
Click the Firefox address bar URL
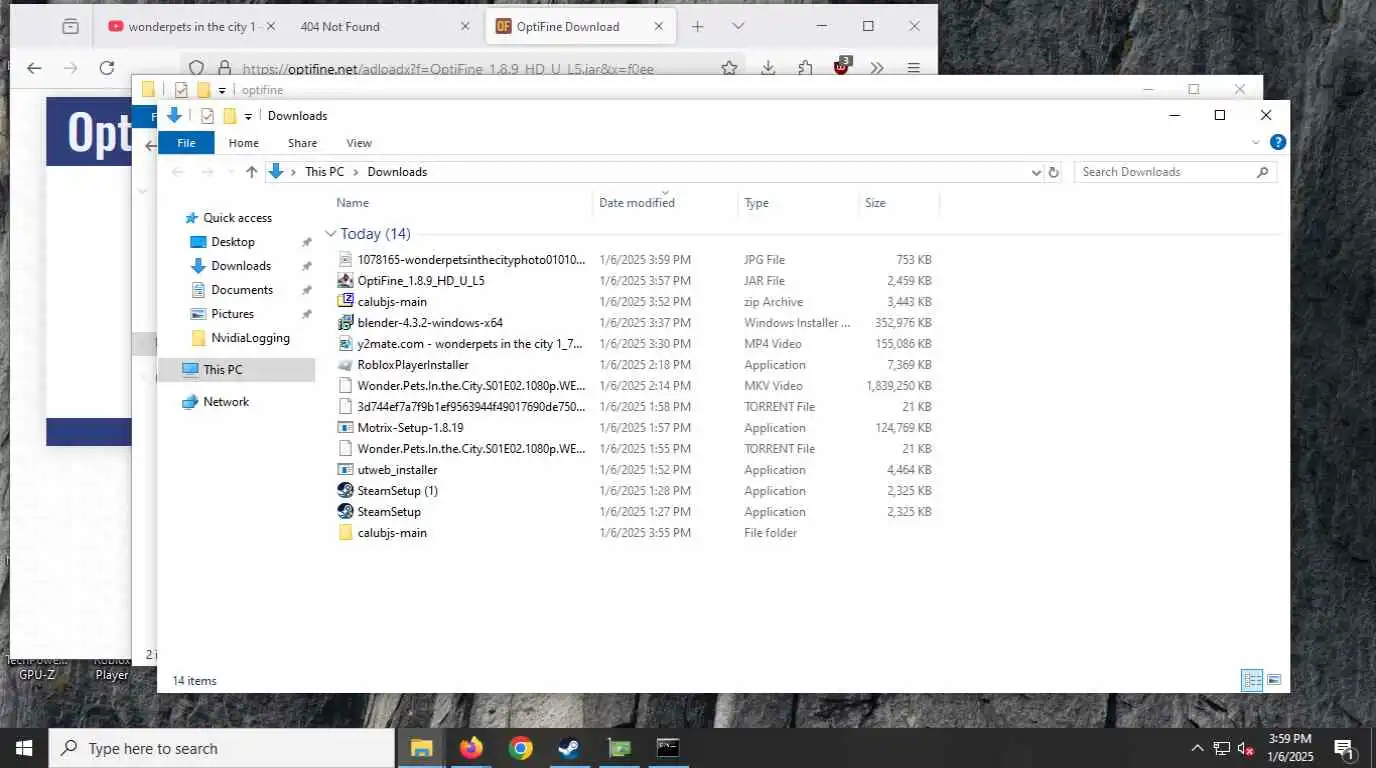click(x=448, y=69)
